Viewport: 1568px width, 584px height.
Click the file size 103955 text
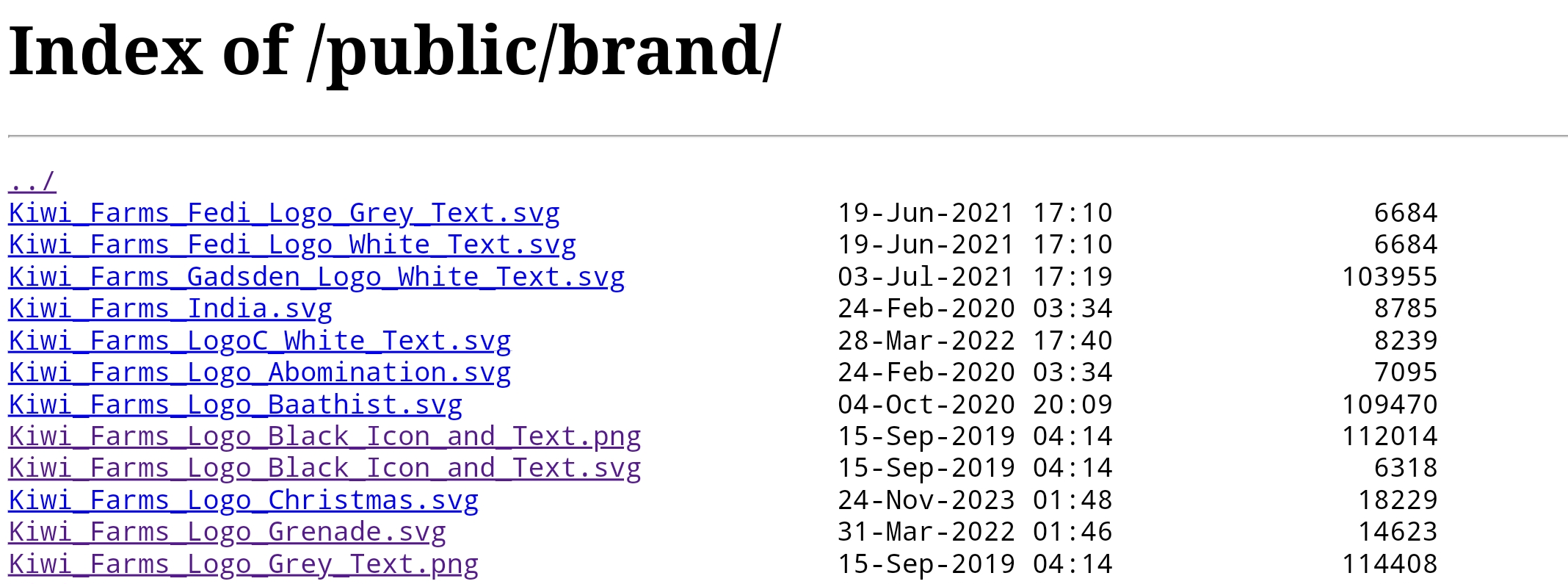[1390, 277]
